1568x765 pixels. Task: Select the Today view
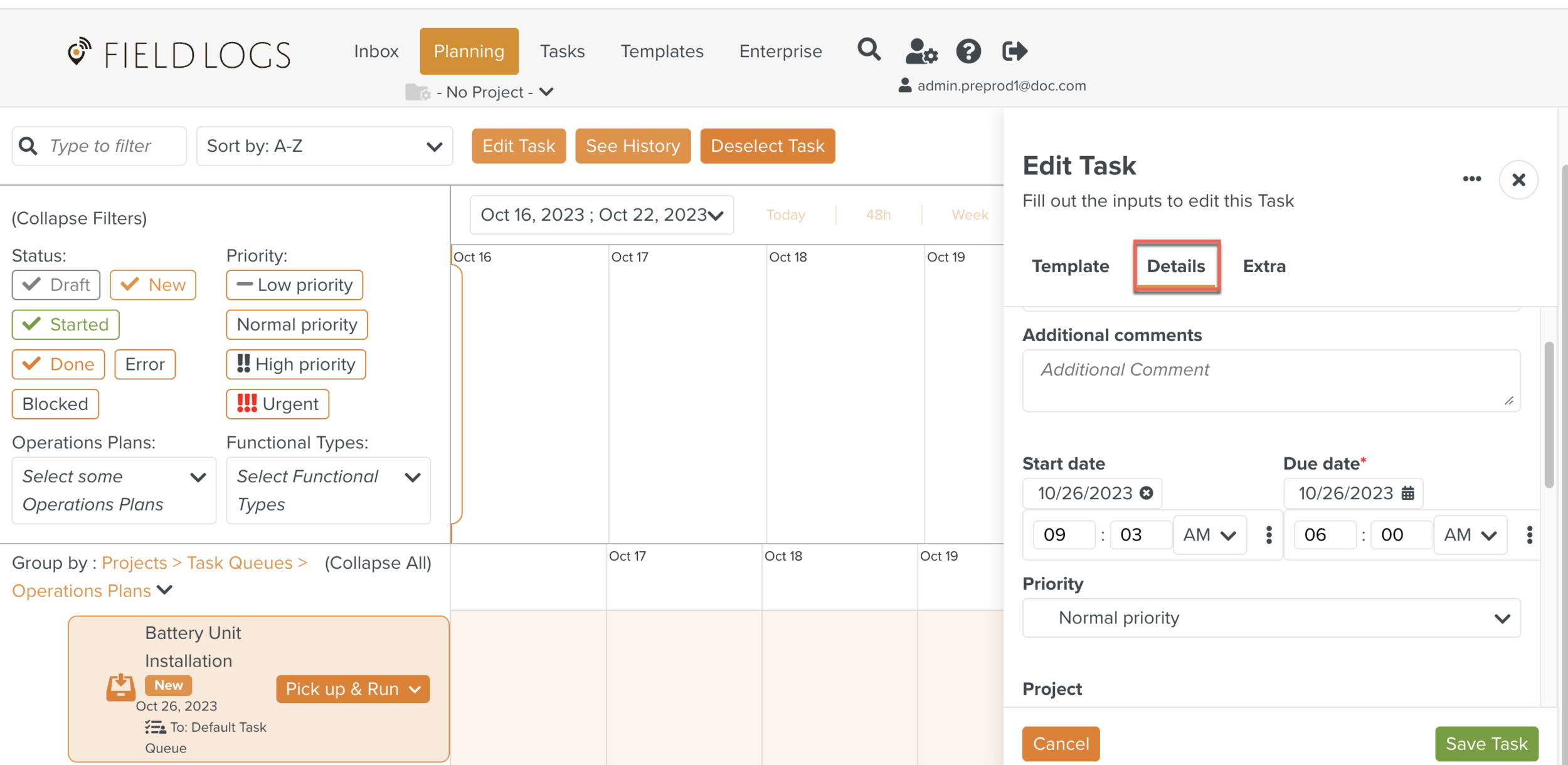click(785, 214)
